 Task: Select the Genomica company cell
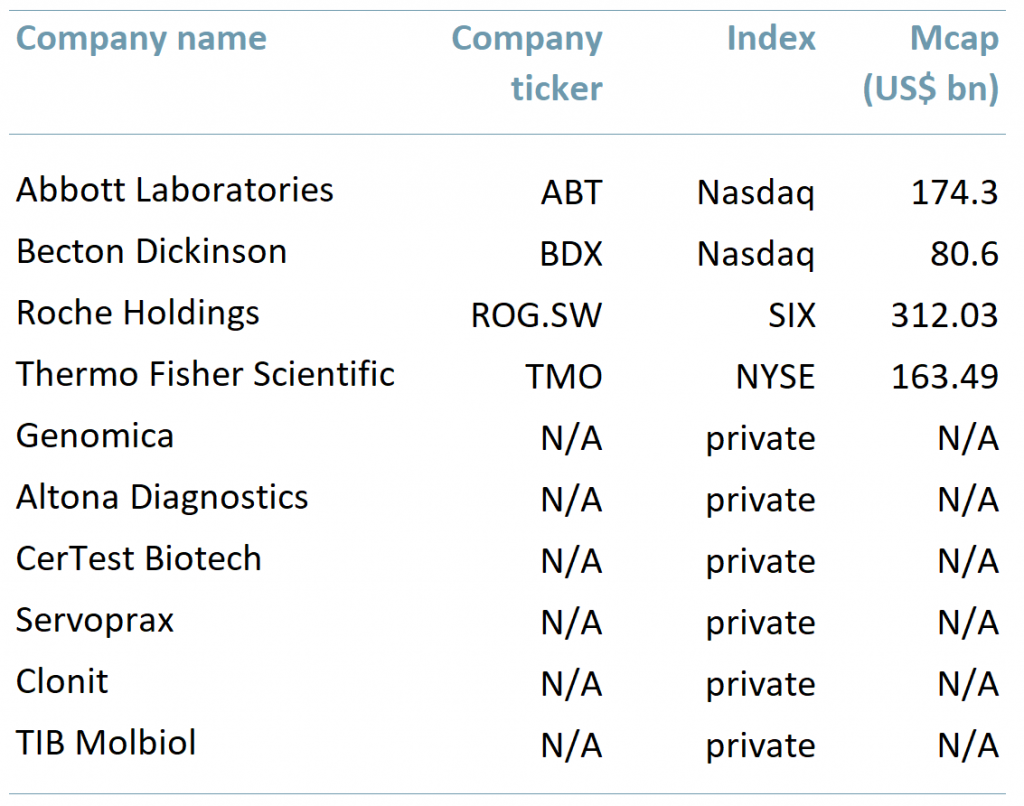point(95,436)
